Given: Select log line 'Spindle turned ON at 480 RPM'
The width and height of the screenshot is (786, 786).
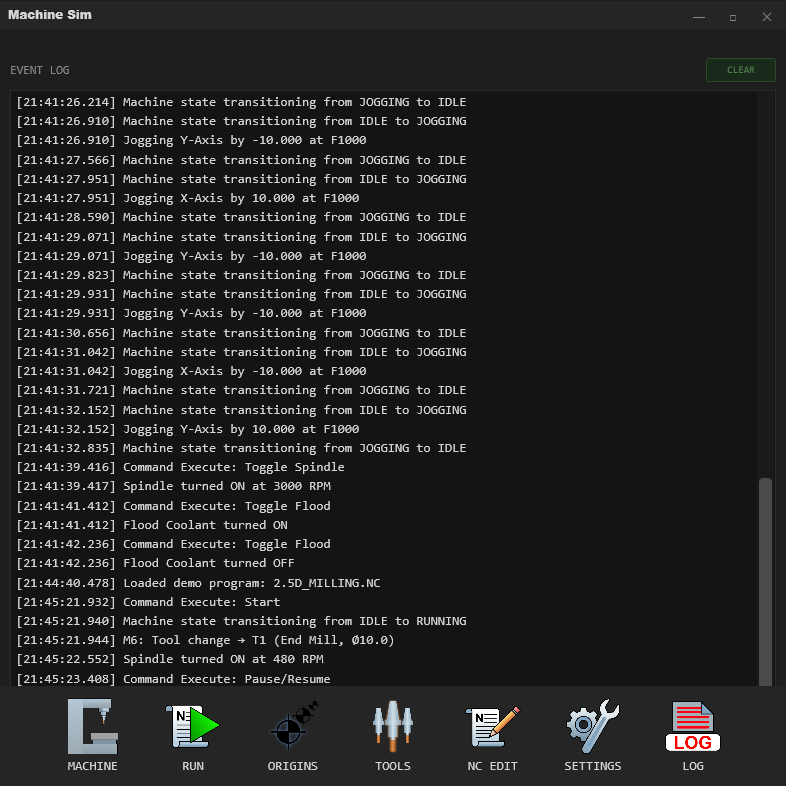Looking at the screenshot, I should [169, 659].
